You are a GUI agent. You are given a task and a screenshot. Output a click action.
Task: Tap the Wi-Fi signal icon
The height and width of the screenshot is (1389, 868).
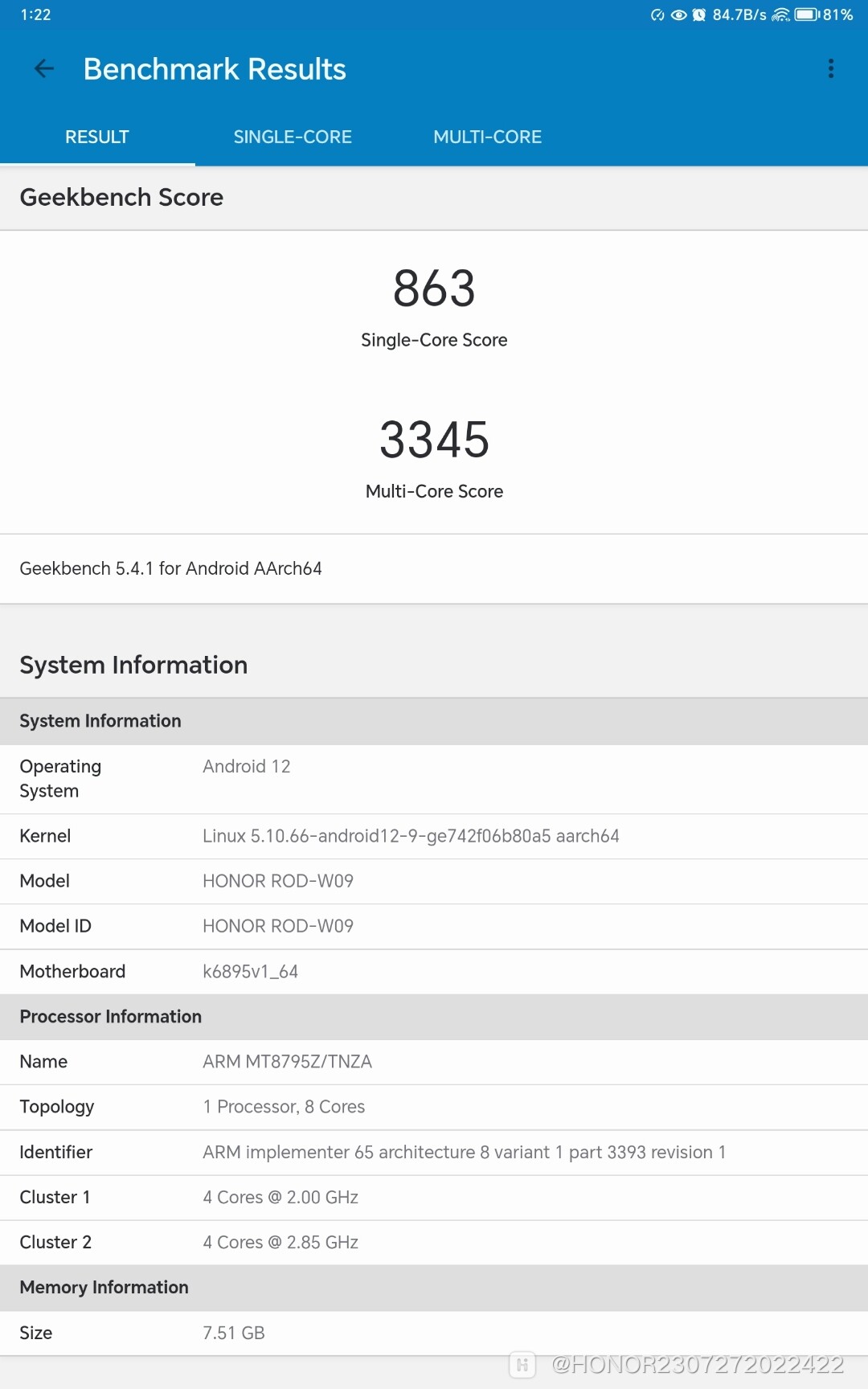click(x=780, y=14)
